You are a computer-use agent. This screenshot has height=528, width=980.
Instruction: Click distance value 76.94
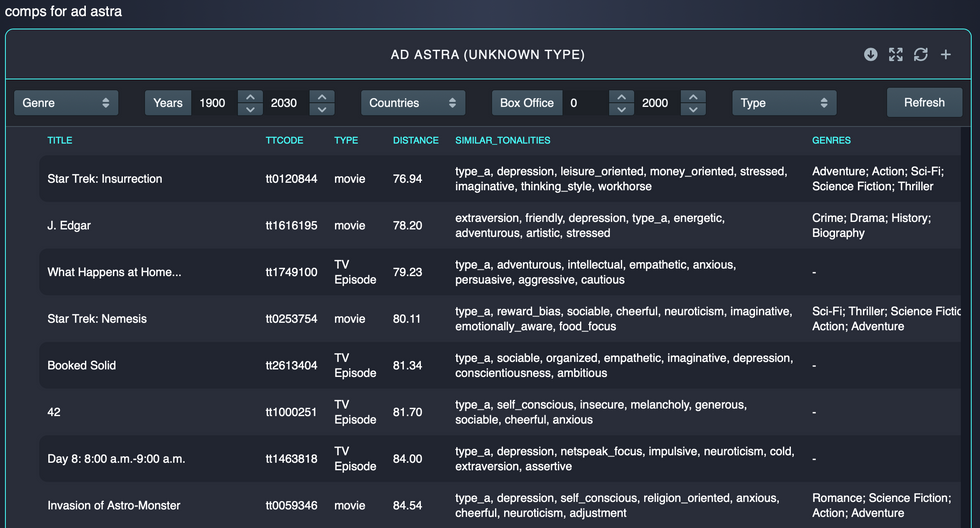(x=408, y=179)
